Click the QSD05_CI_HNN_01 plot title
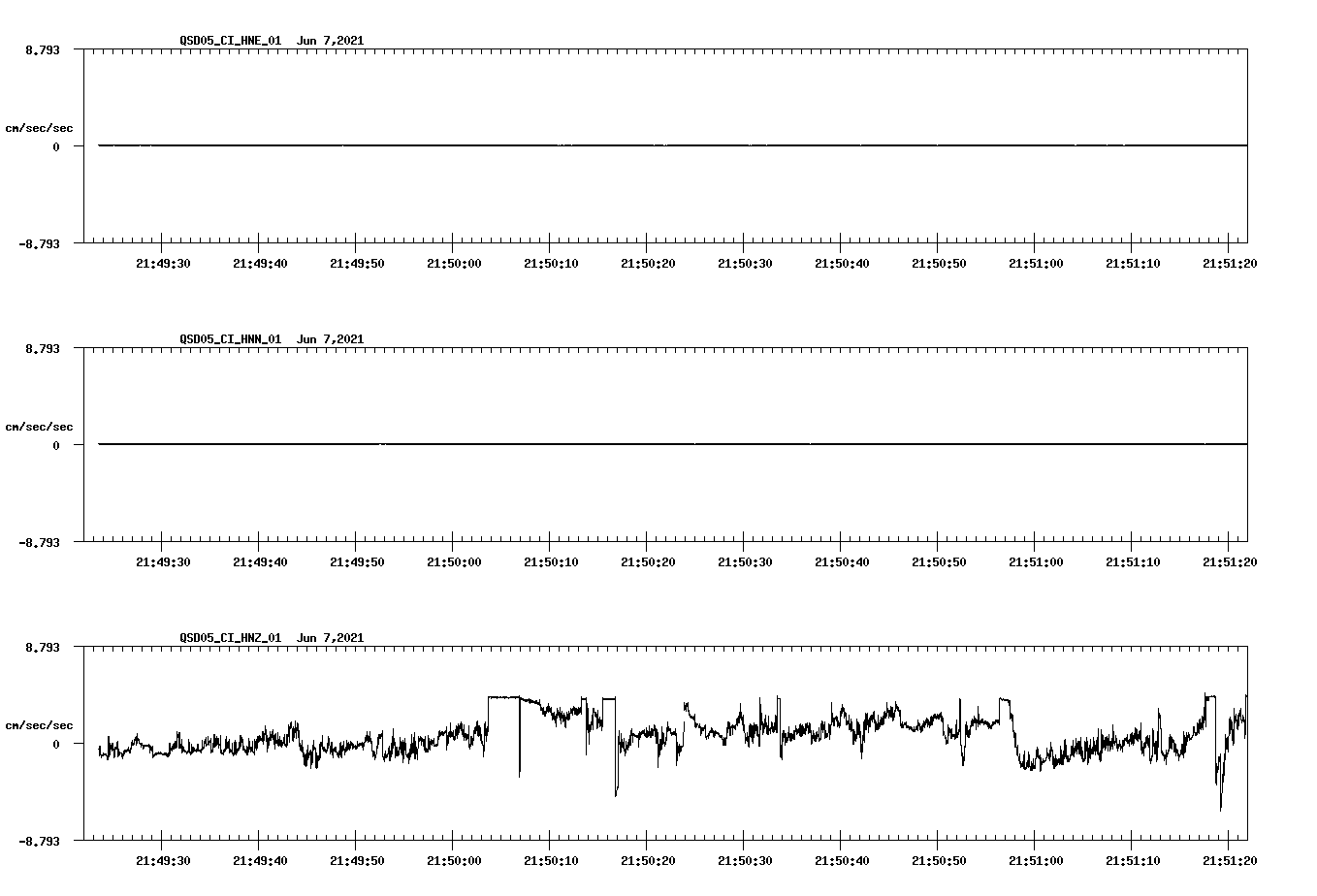Screen dimensions: 1317x896 point(272,339)
